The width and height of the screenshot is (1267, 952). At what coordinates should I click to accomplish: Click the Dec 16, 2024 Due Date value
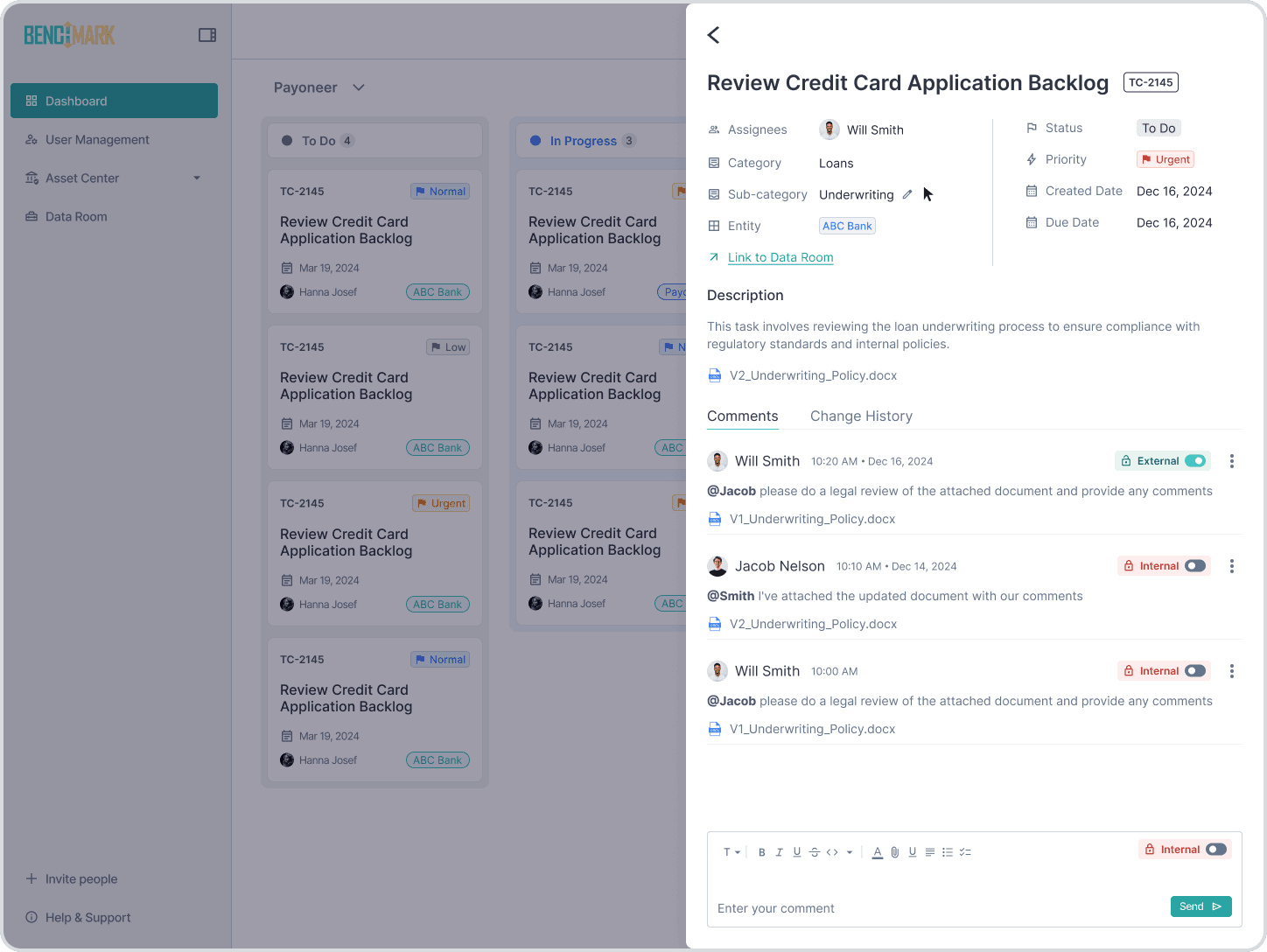[x=1174, y=222]
